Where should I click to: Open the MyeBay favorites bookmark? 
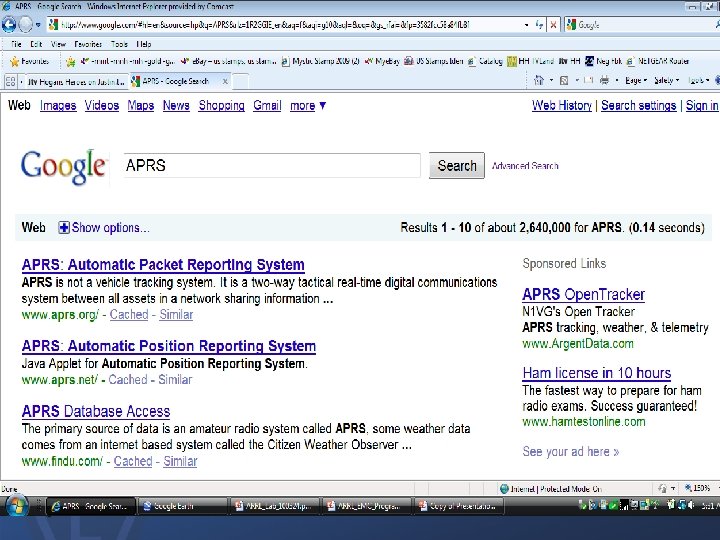[382, 61]
